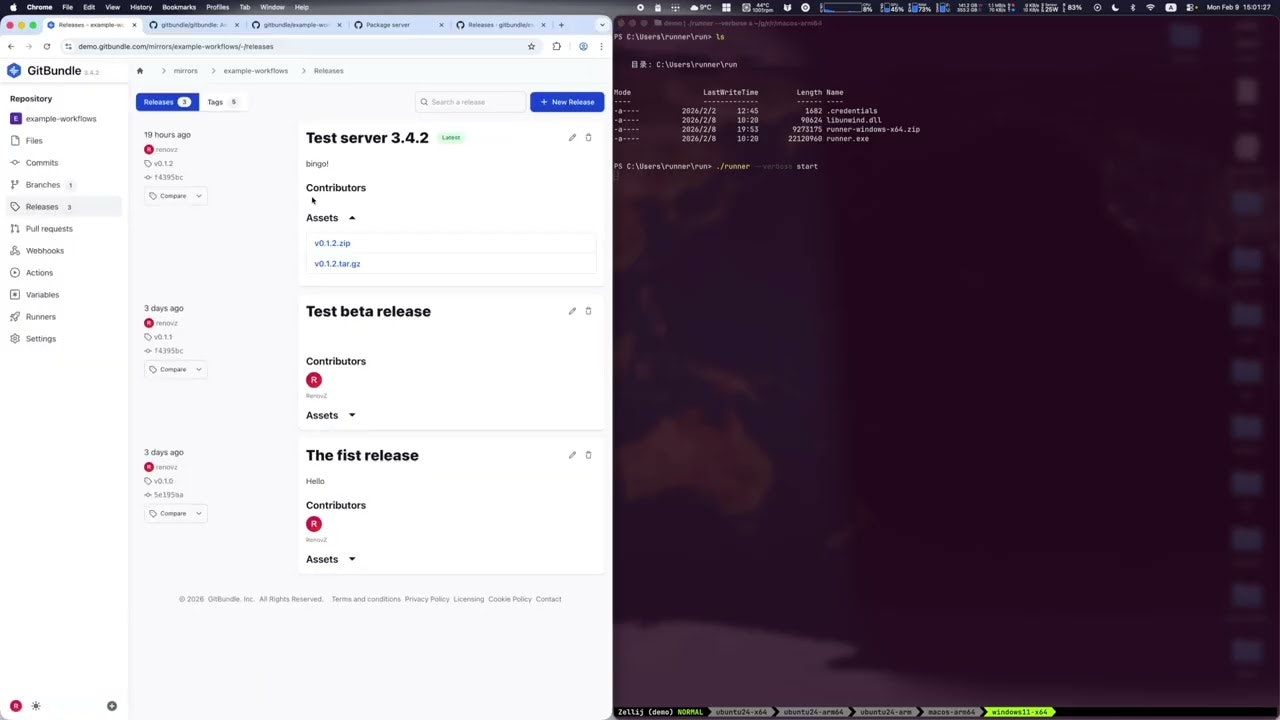Image resolution: width=1280 pixels, height=720 pixels.
Task: Download the v0.1.2.tar.gz asset
Action: coord(337,264)
